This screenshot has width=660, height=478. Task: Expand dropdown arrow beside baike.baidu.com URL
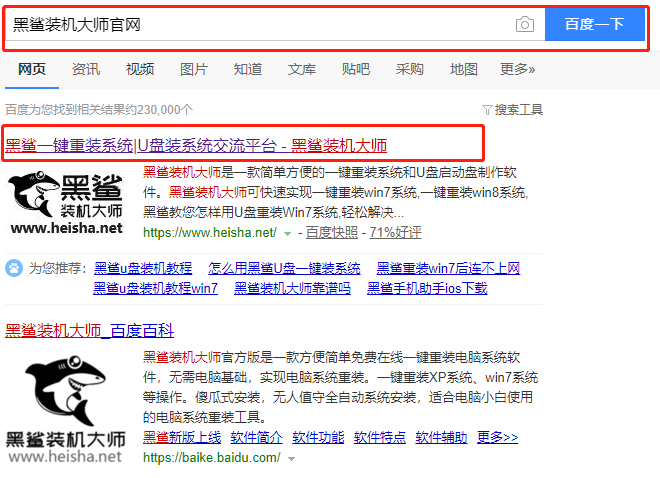pos(291,459)
